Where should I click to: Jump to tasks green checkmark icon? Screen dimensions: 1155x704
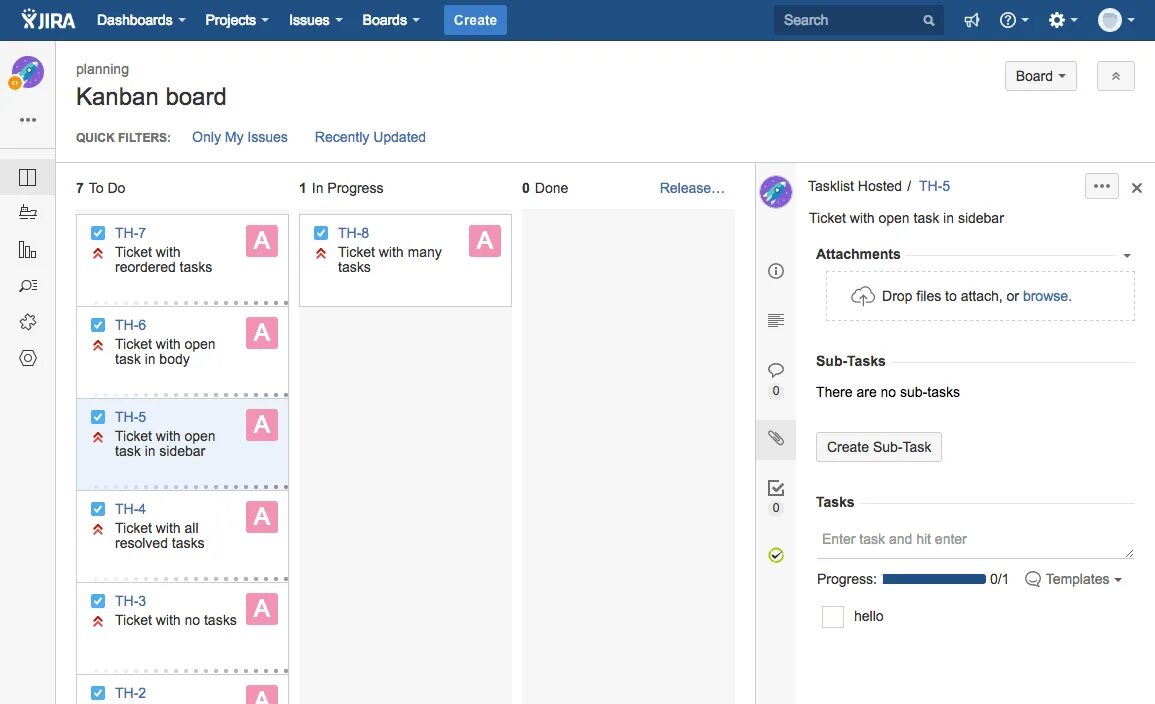pyautogui.click(x=776, y=555)
